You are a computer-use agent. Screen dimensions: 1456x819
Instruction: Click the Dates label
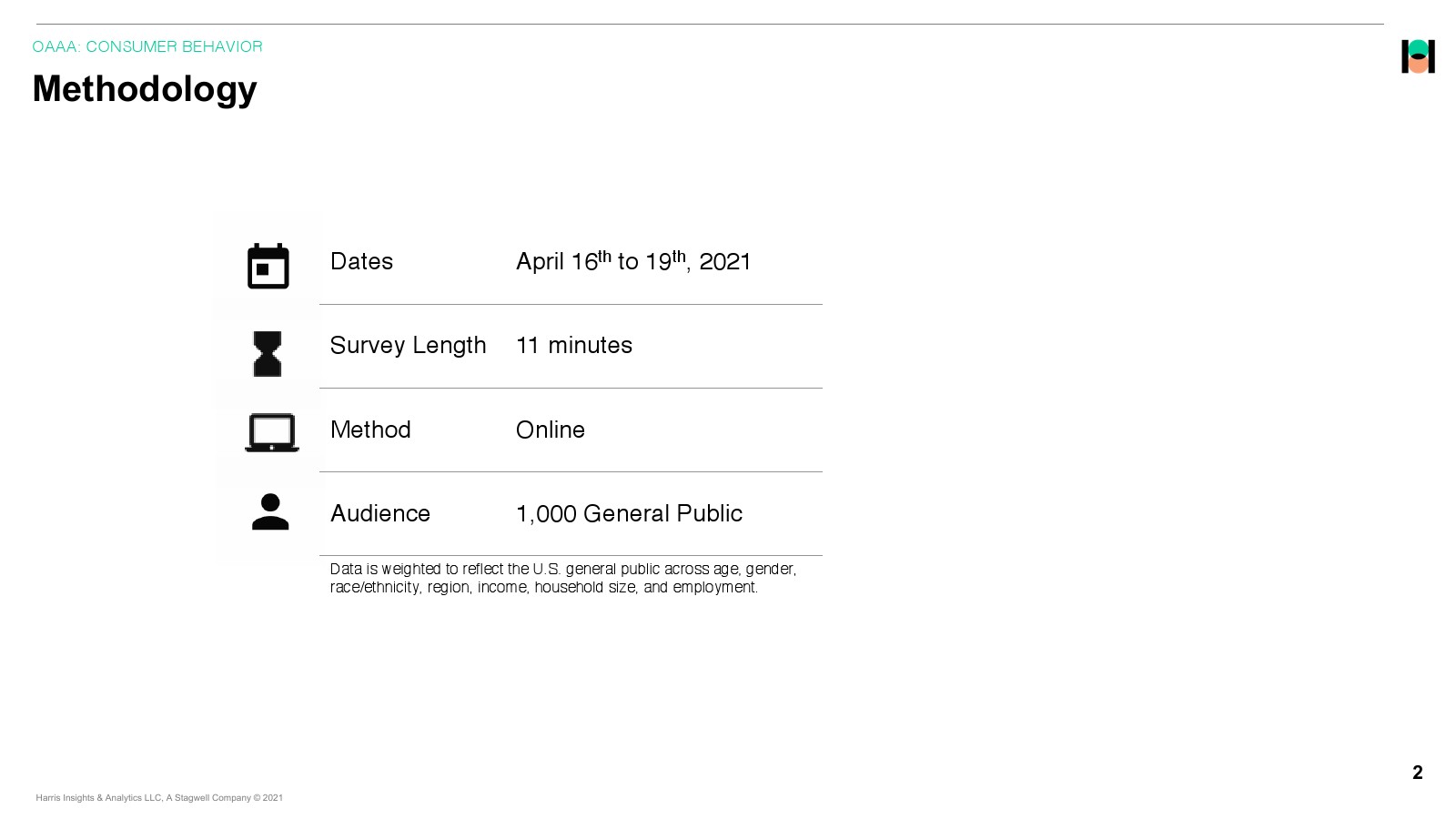coord(361,262)
